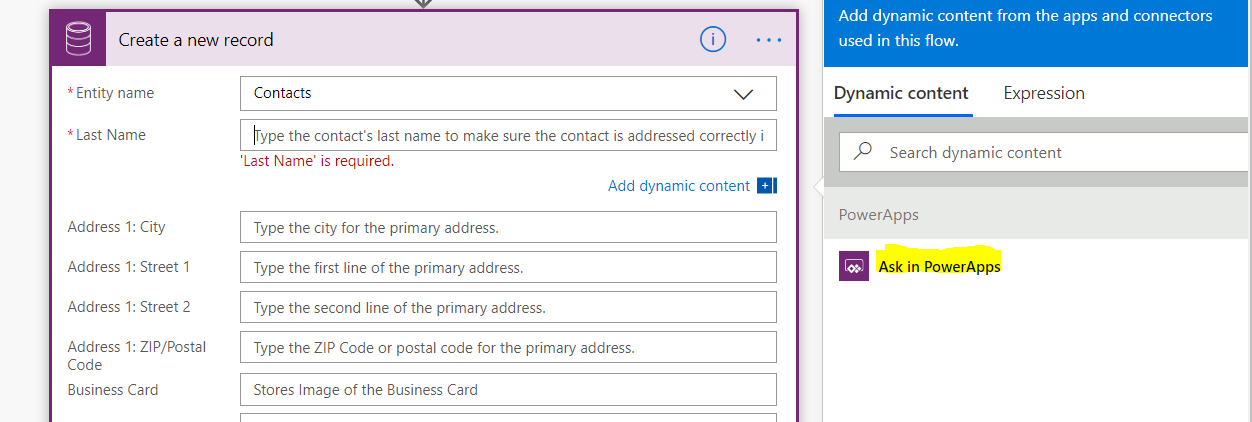Open the info icon for Create a new record
Image resolution: width=1252 pixels, height=422 pixels.
712,40
